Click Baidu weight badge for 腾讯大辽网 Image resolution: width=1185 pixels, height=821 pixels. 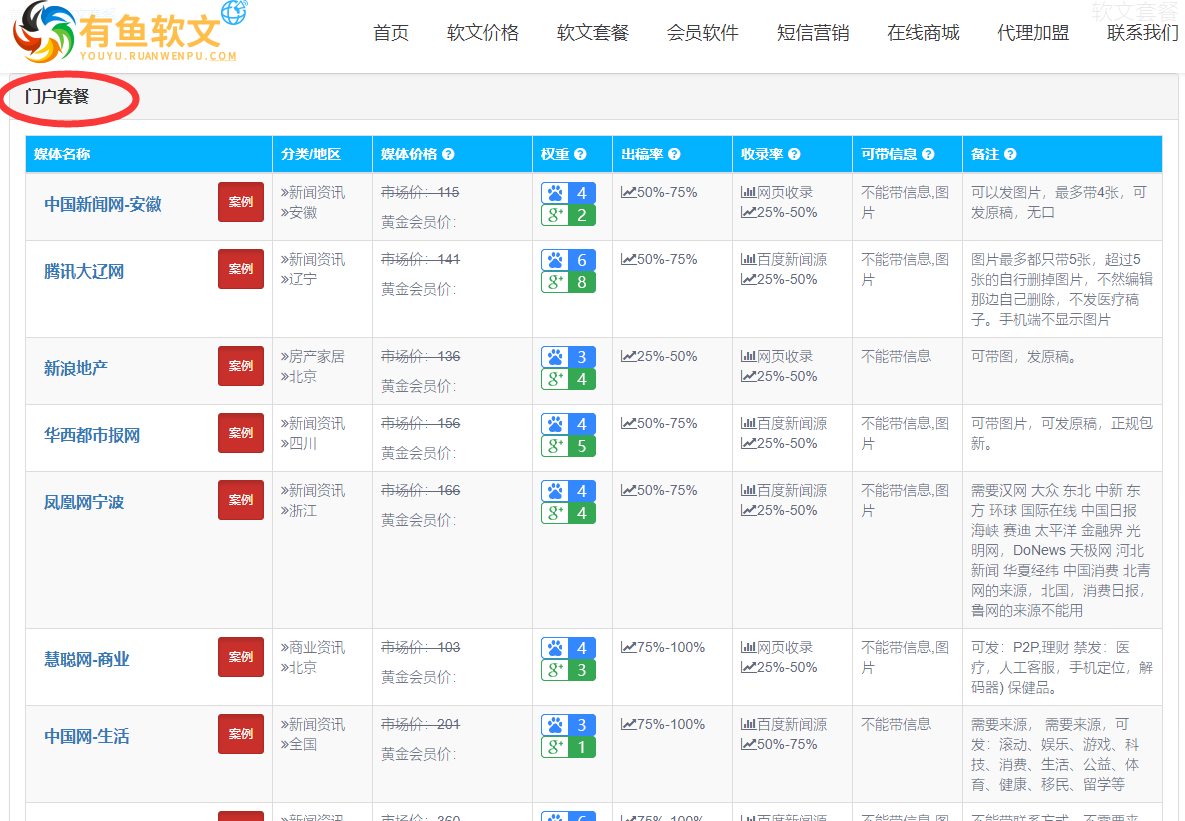(568, 260)
